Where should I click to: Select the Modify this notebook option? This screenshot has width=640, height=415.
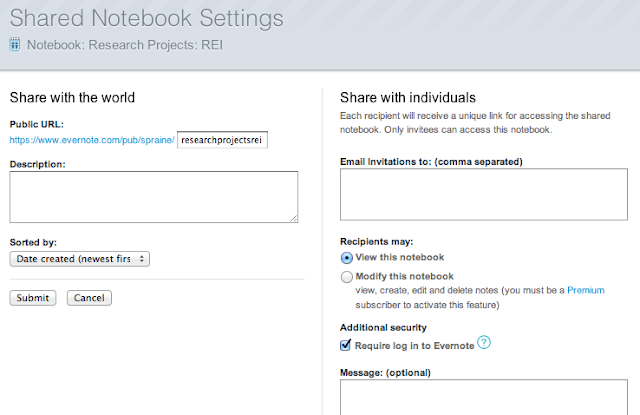(347, 277)
